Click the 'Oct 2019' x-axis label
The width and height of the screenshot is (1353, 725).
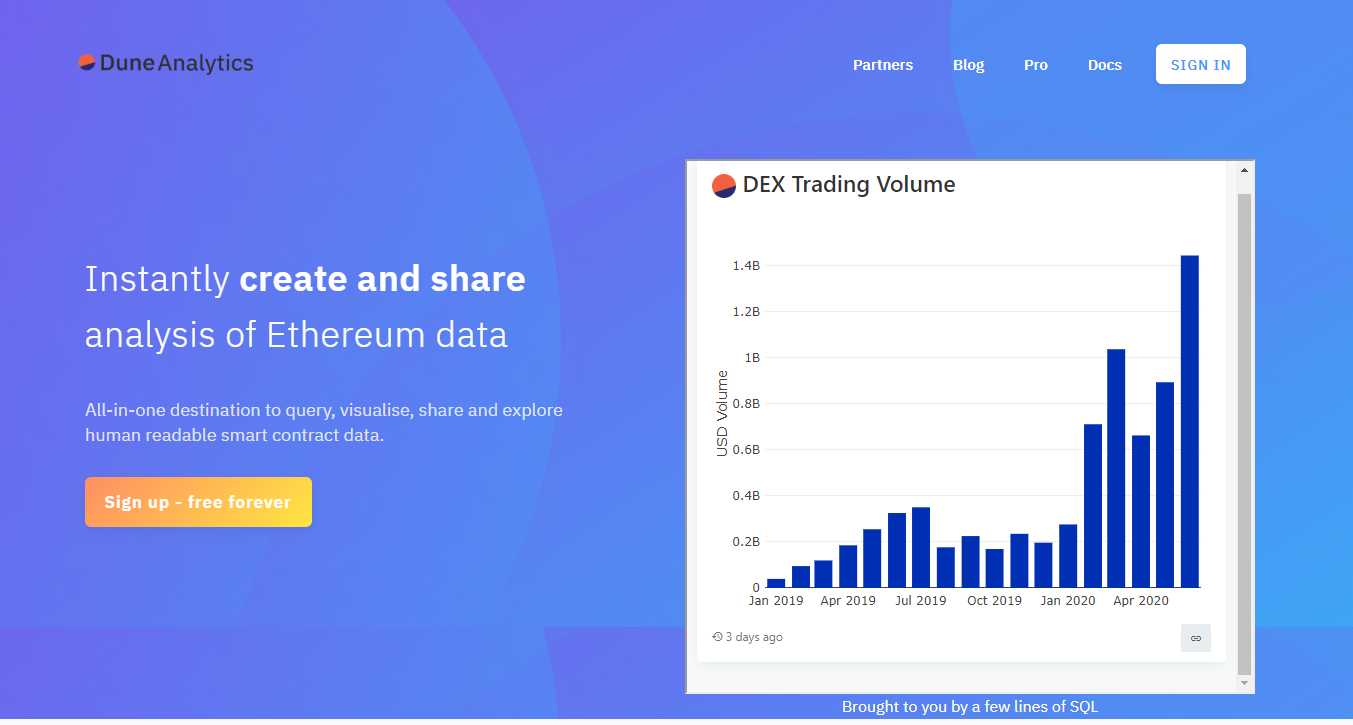[x=995, y=601]
